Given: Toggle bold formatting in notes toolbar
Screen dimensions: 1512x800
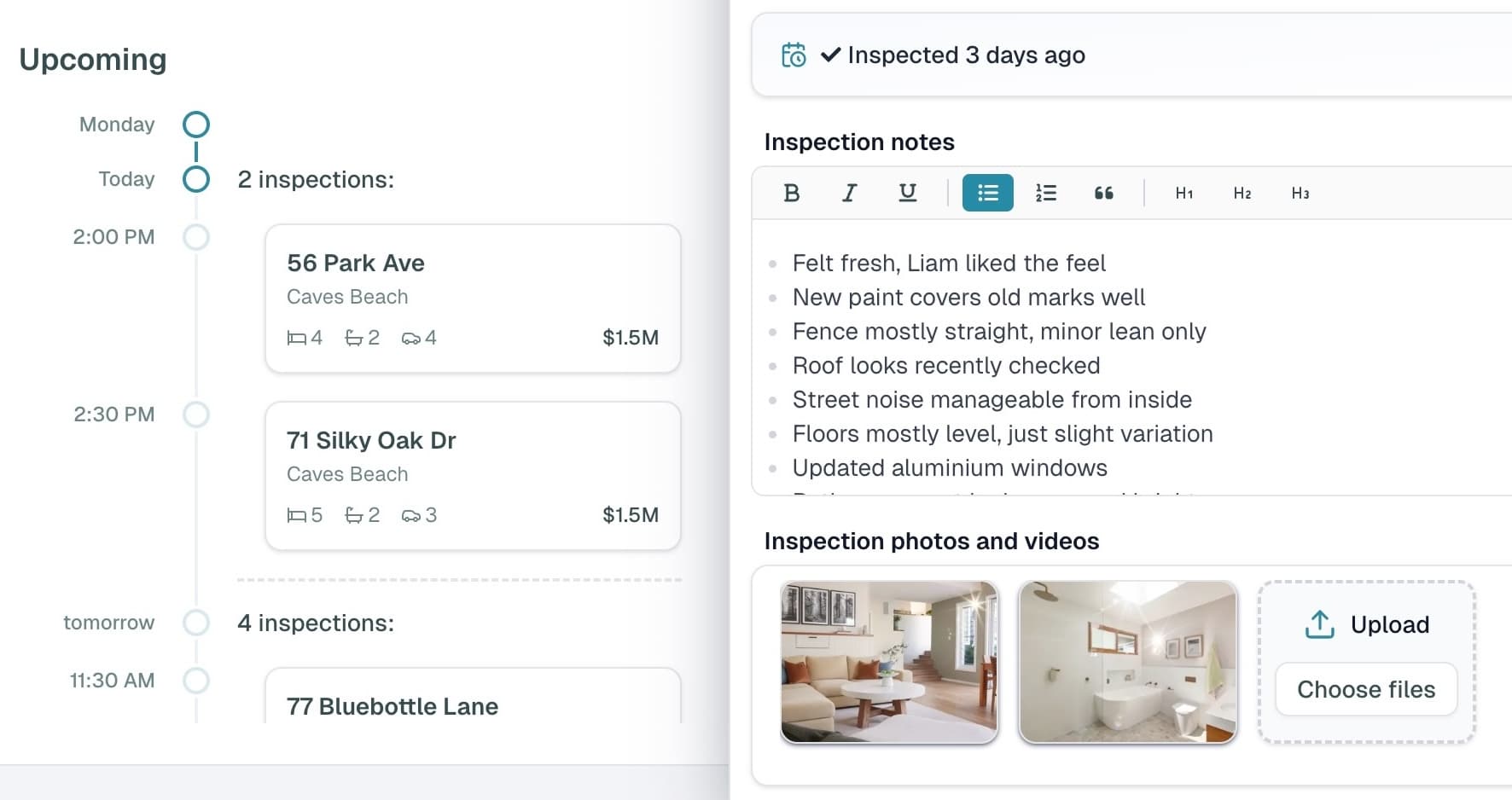Looking at the screenshot, I should (792, 193).
